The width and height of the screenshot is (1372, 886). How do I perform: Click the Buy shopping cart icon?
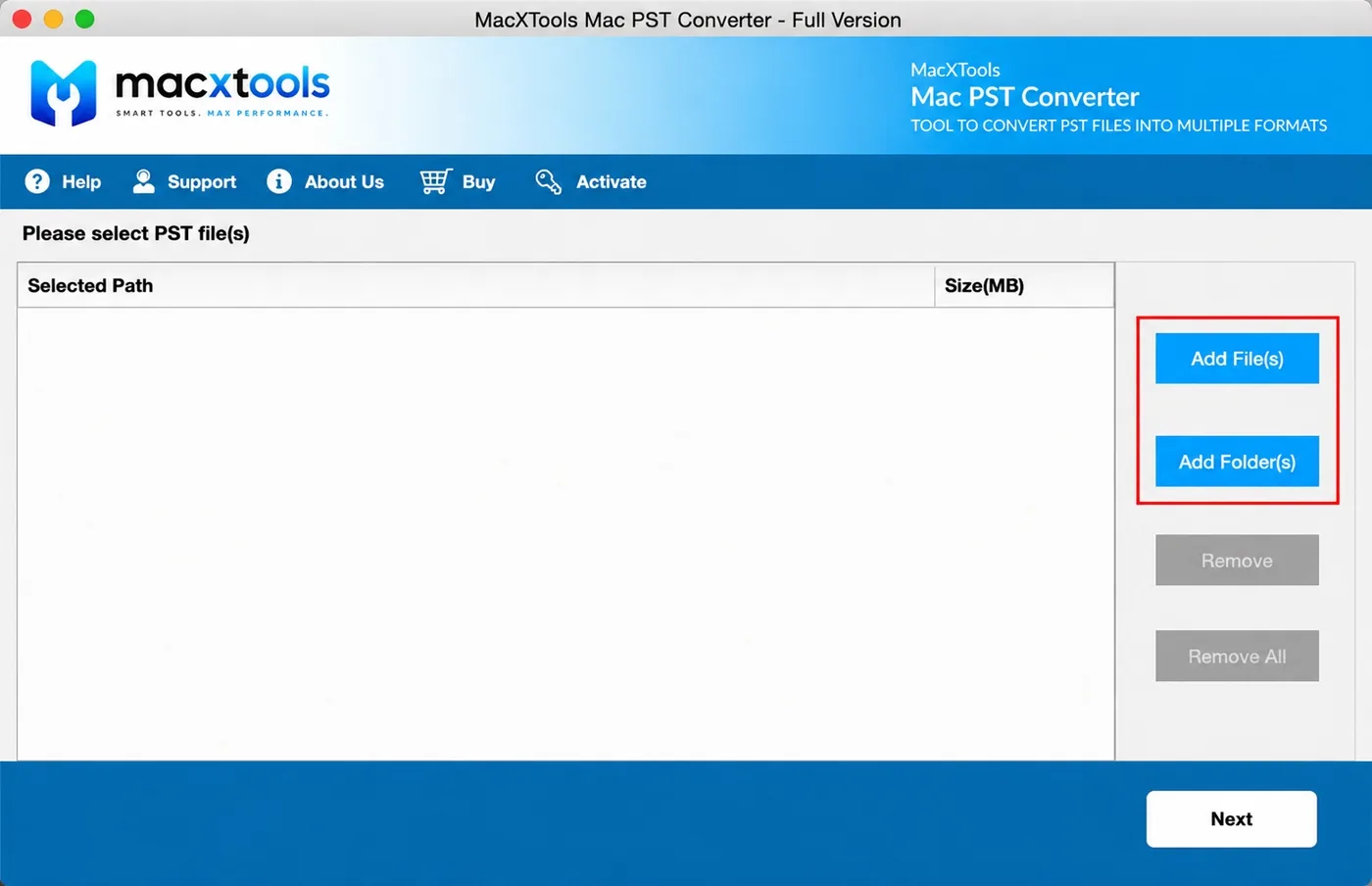click(x=436, y=181)
